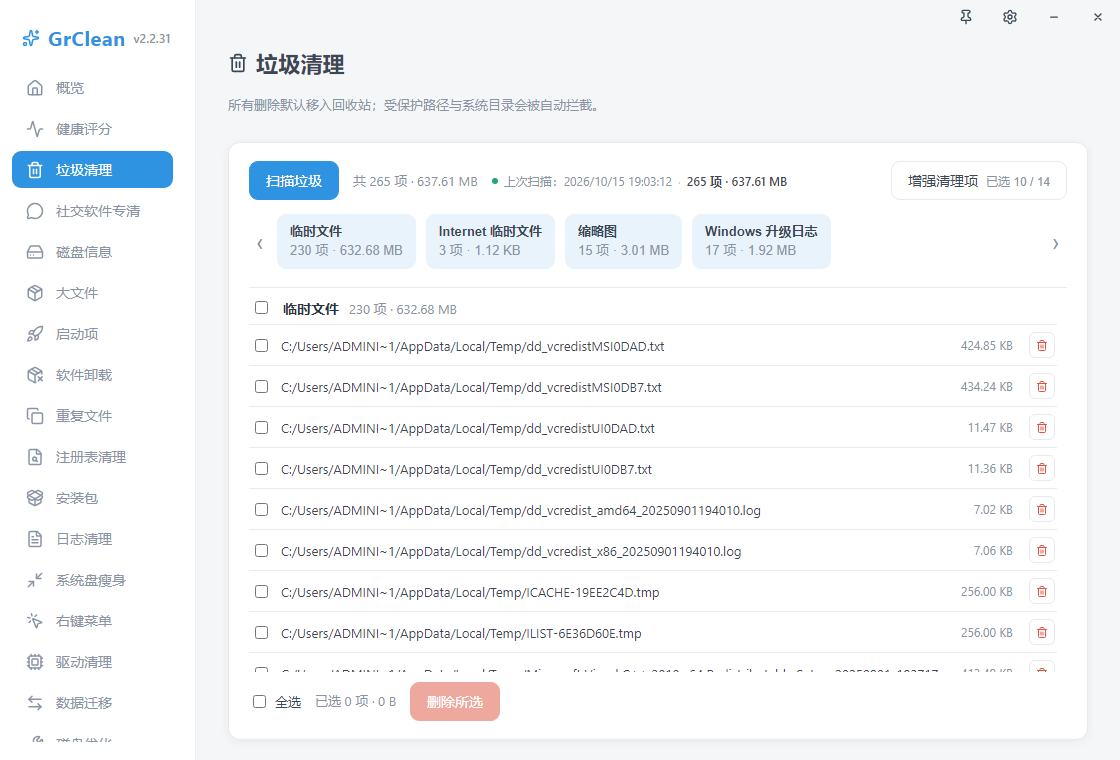Viewport: 1120px width, 760px height.
Task: Click the 数据迁移 arrows icon
Action: (35, 703)
